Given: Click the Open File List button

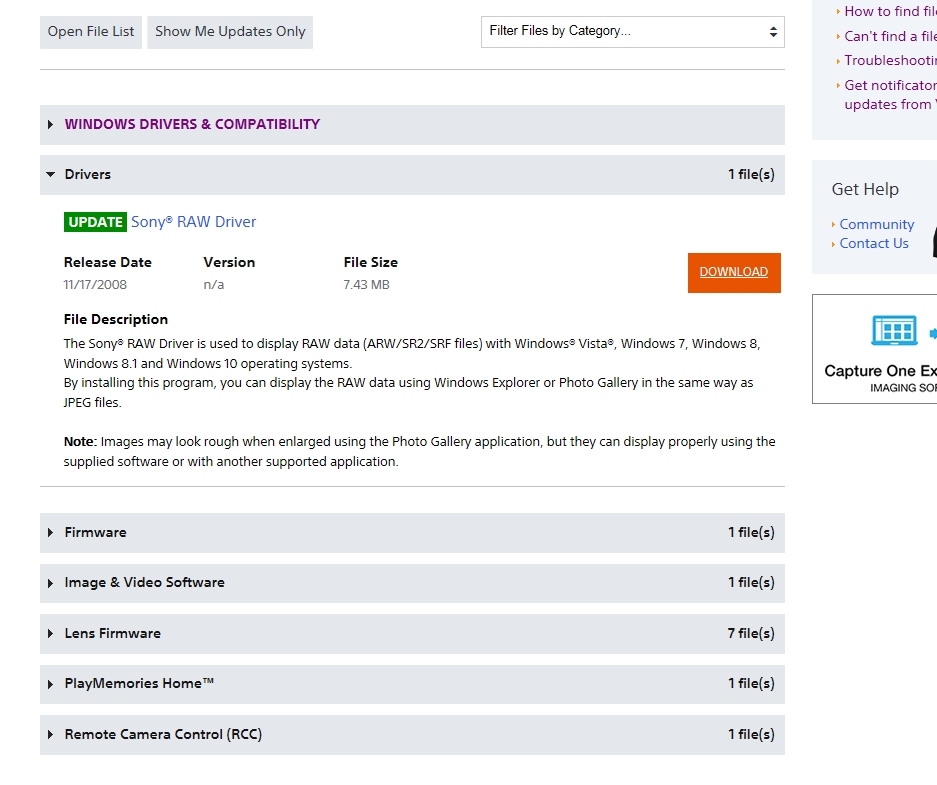Looking at the screenshot, I should [x=91, y=32].
